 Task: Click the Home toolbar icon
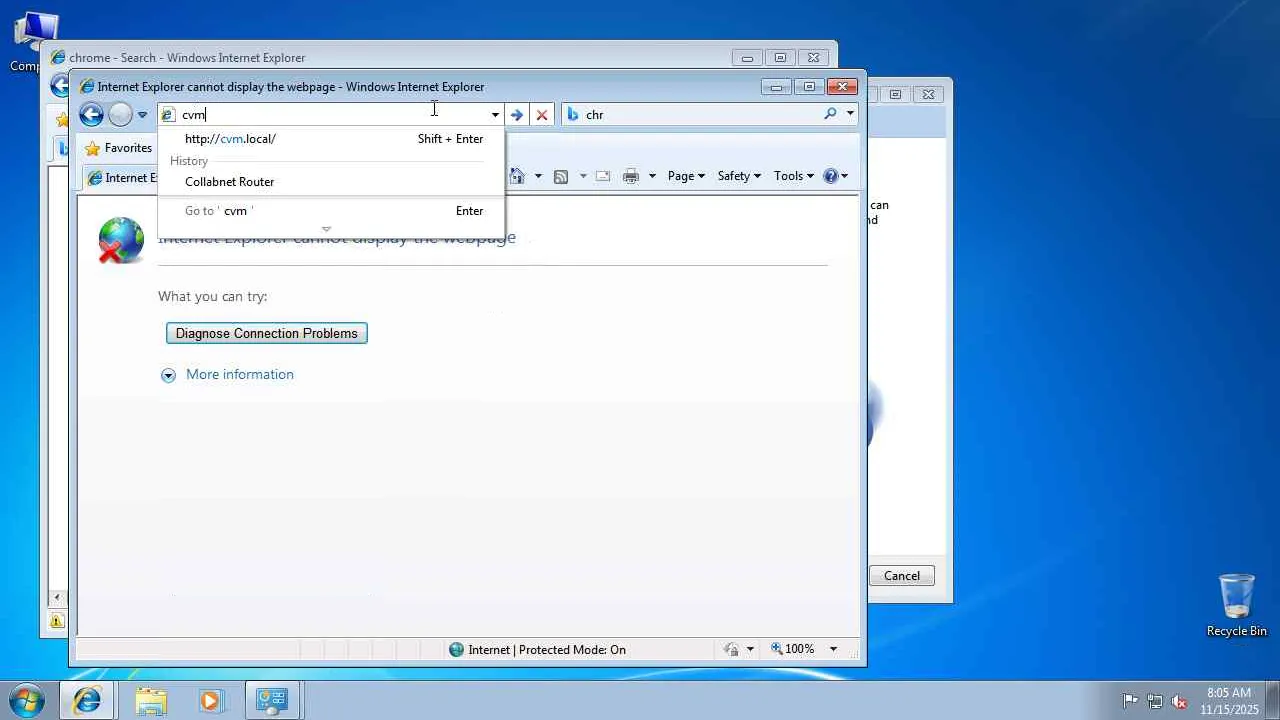coord(517,176)
